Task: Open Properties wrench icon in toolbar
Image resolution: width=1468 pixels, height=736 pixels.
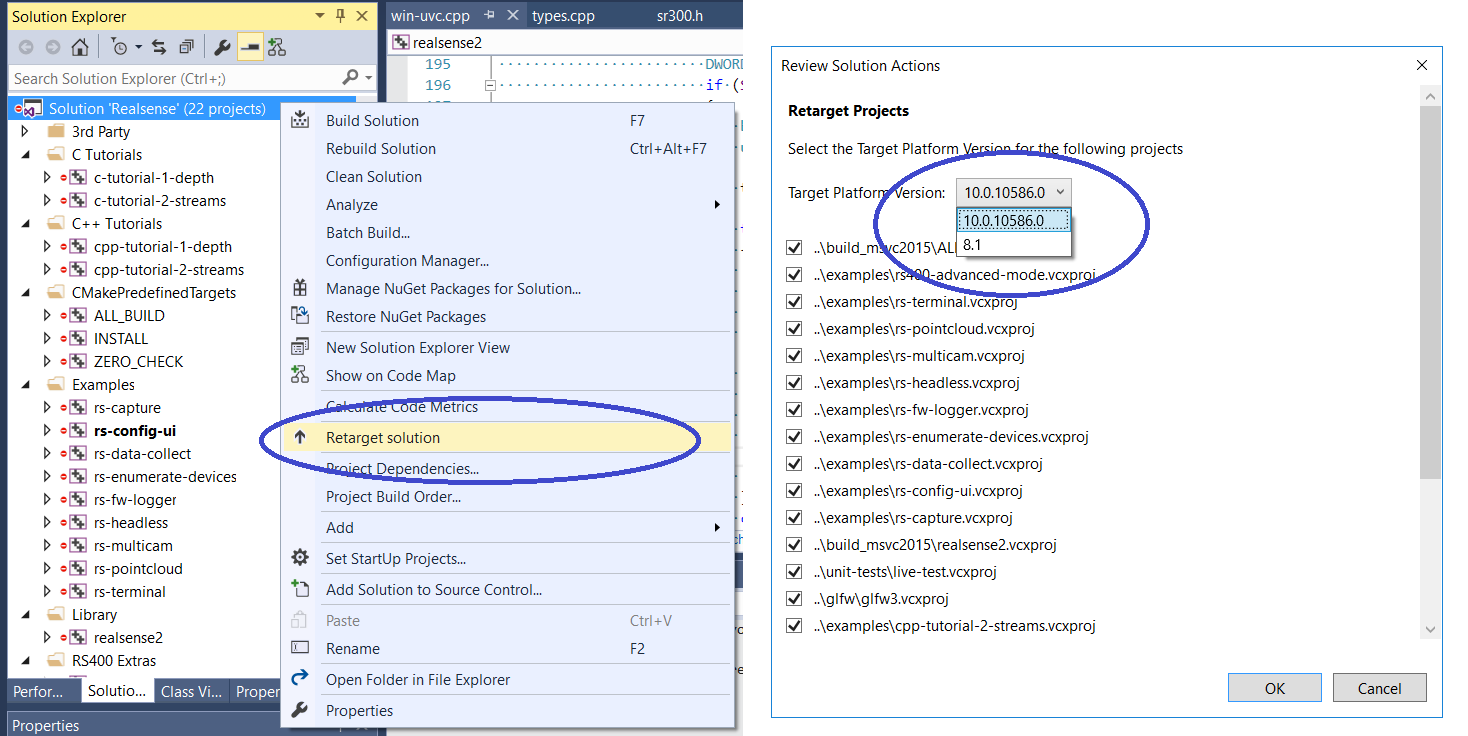Action: [223, 47]
